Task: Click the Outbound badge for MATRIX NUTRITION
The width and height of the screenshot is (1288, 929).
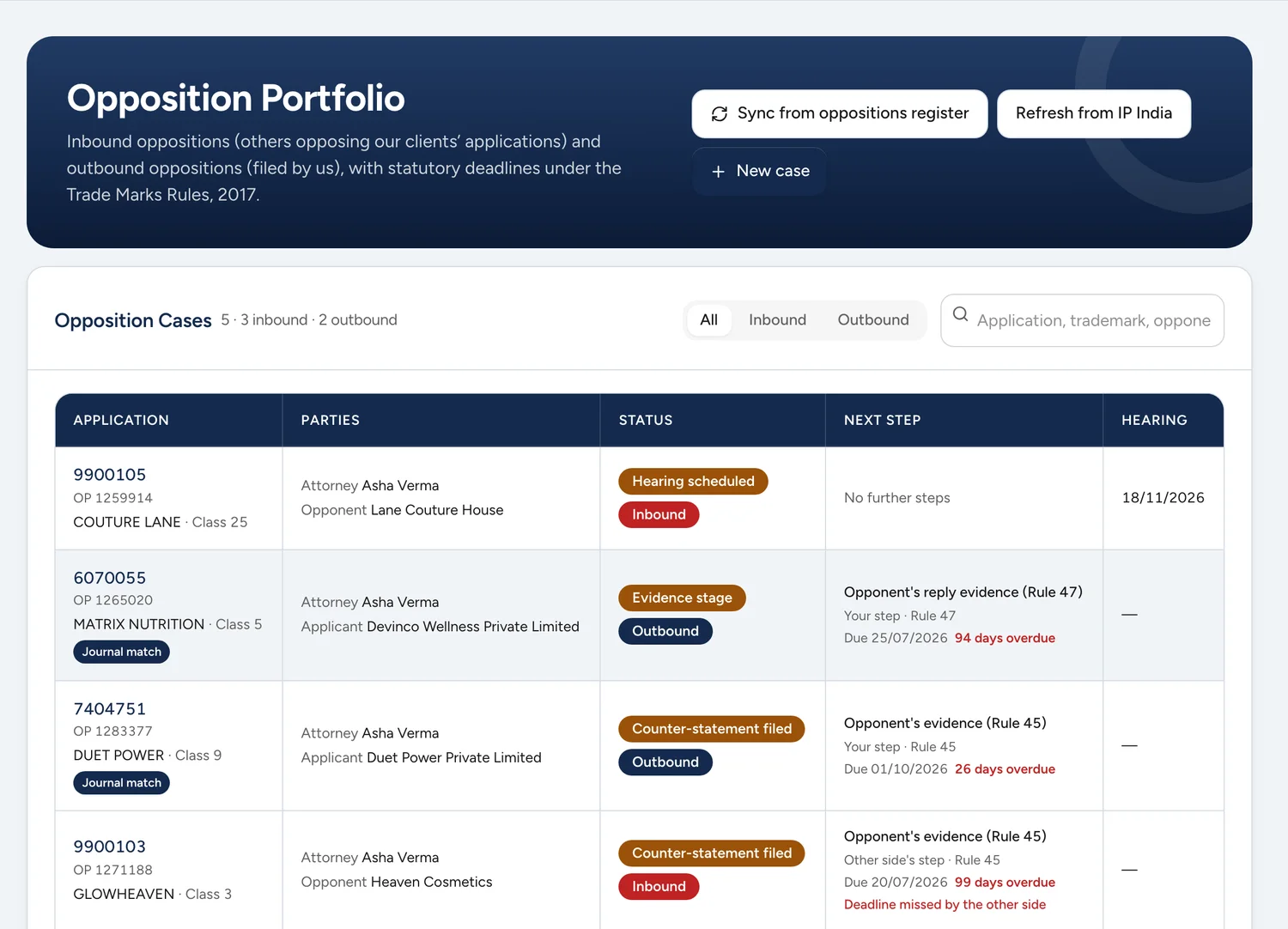Action: point(665,631)
